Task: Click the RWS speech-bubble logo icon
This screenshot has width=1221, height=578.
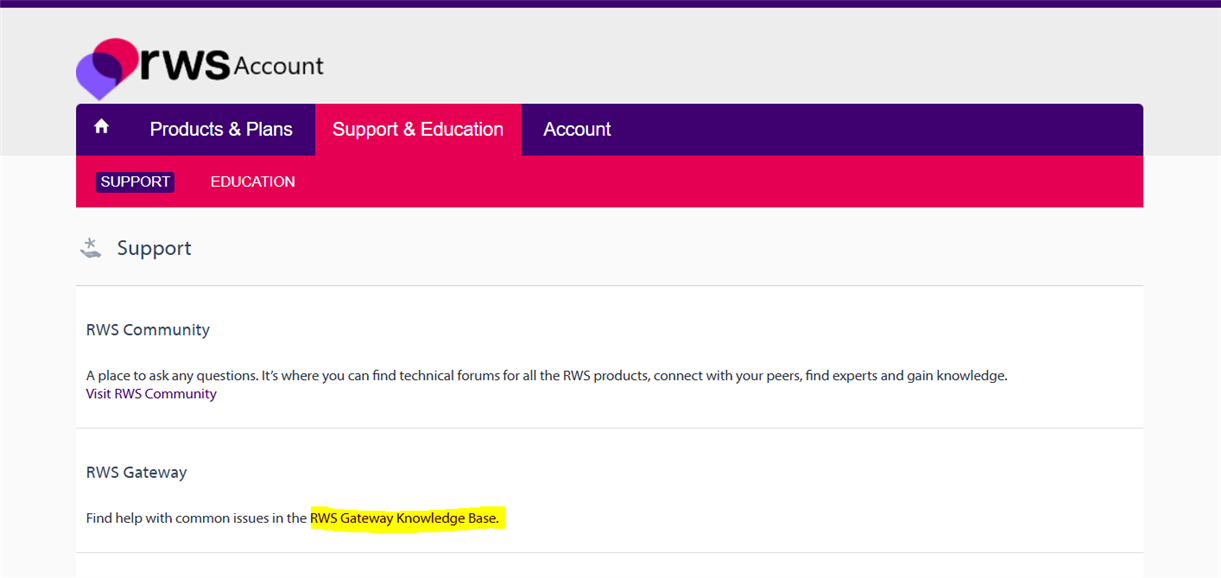Action: 106,68
